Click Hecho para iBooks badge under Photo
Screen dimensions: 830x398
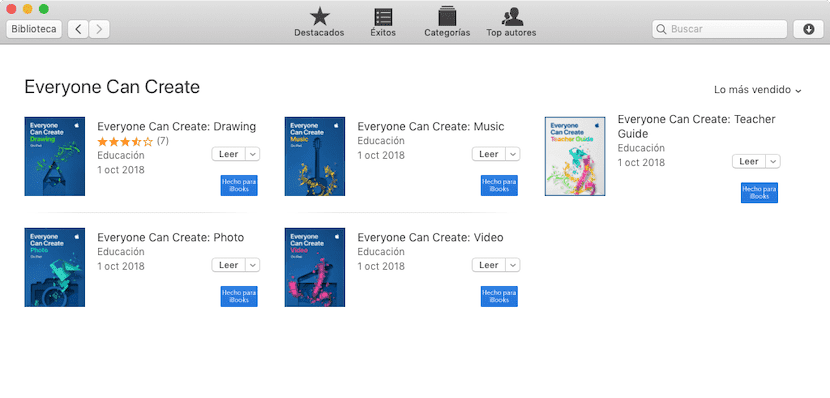(x=239, y=296)
